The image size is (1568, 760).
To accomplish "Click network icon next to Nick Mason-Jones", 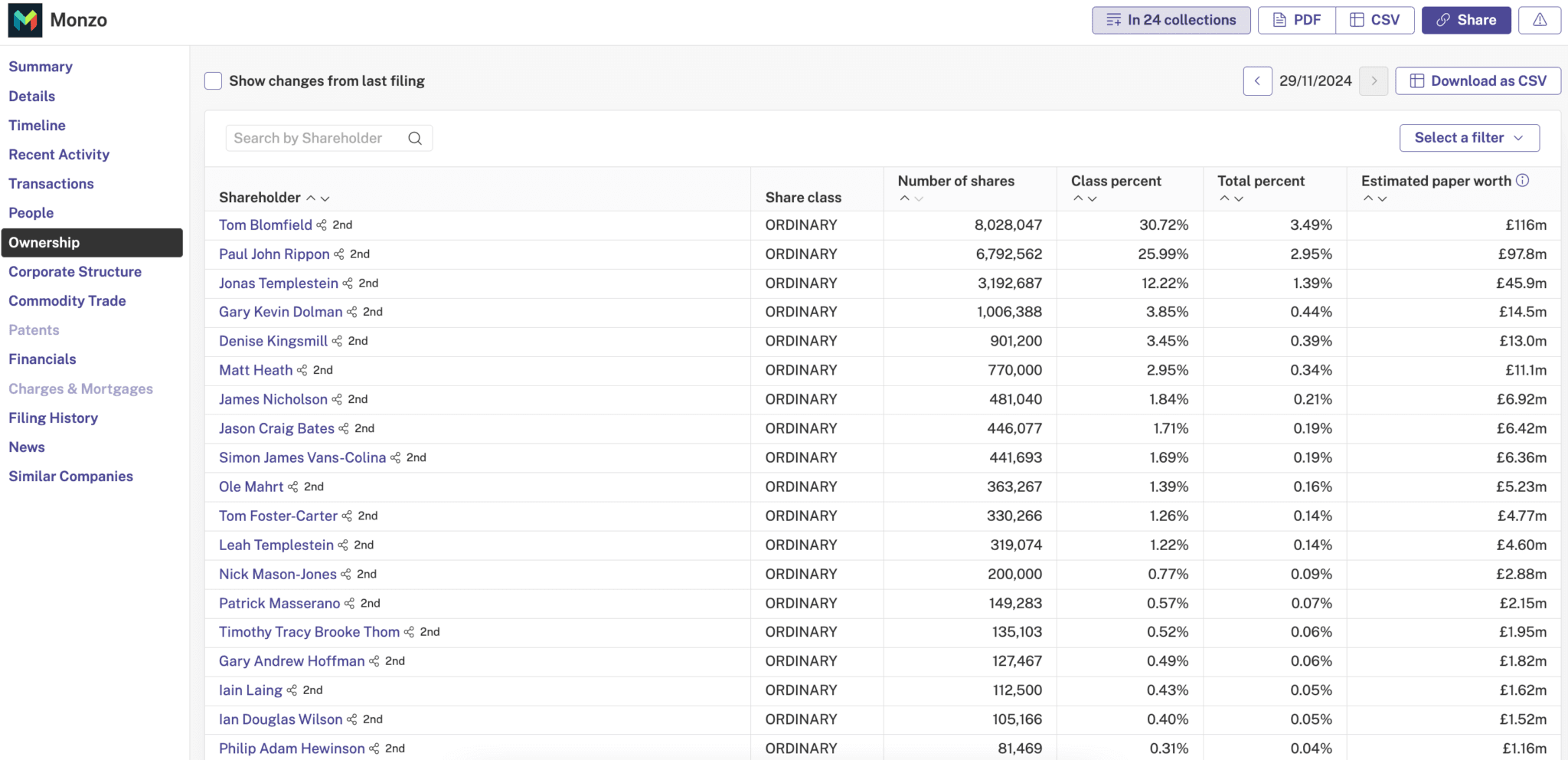I will pos(346,574).
